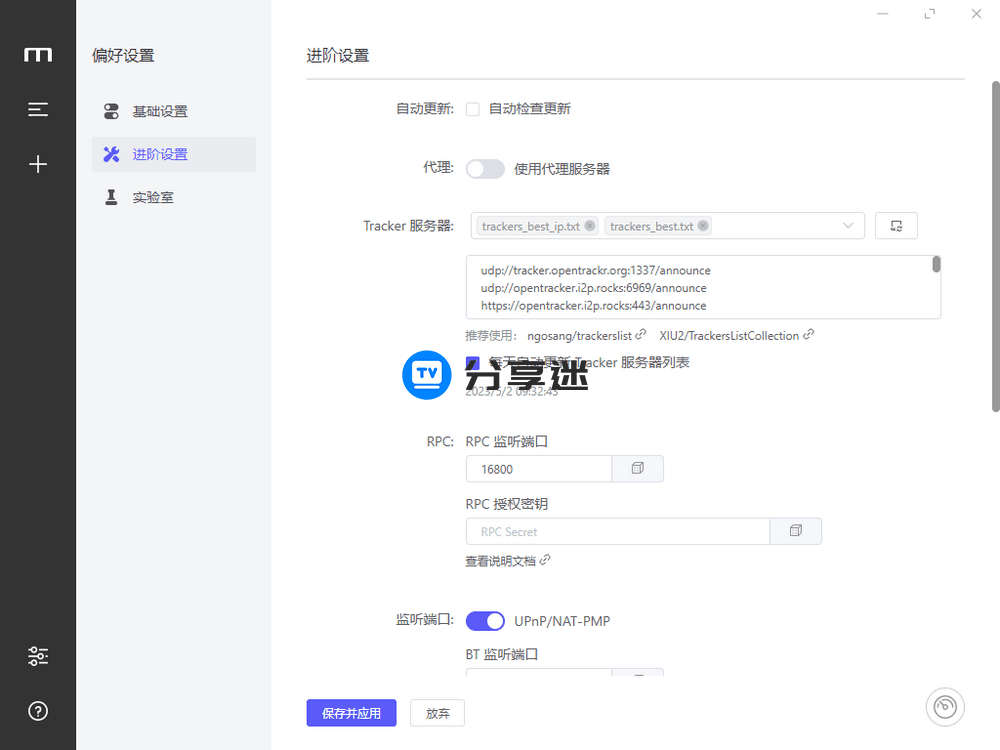Click the Motrix logo in sidebar

point(38,55)
